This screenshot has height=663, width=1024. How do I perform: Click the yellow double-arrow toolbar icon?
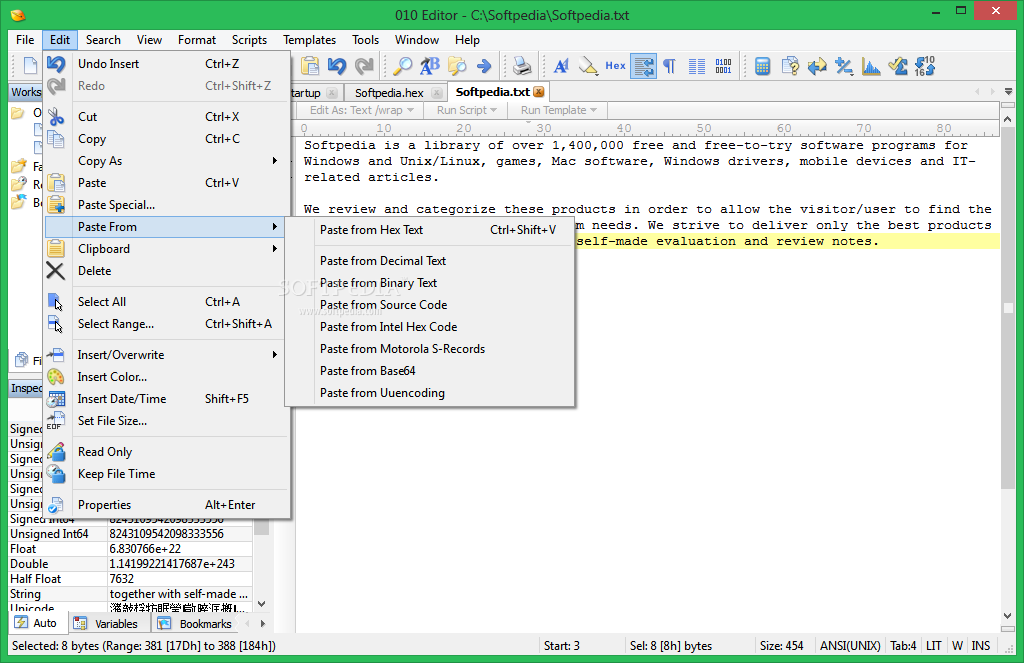tap(816, 66)
